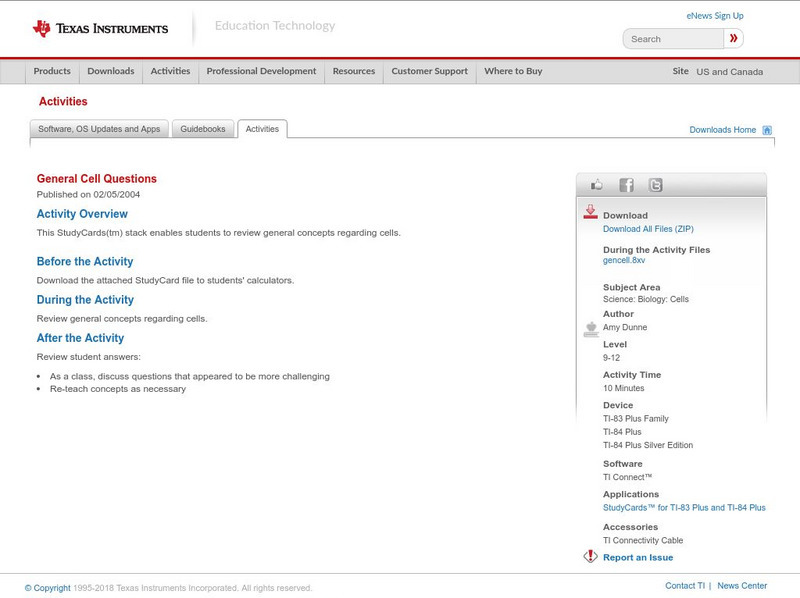Open the Software, OS Updates and Apps tab

click(100, 128)
